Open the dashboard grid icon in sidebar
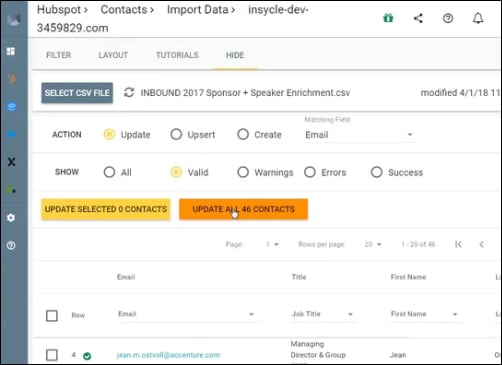The width and height of the screenshot is (502, 365). coord(11,51)
